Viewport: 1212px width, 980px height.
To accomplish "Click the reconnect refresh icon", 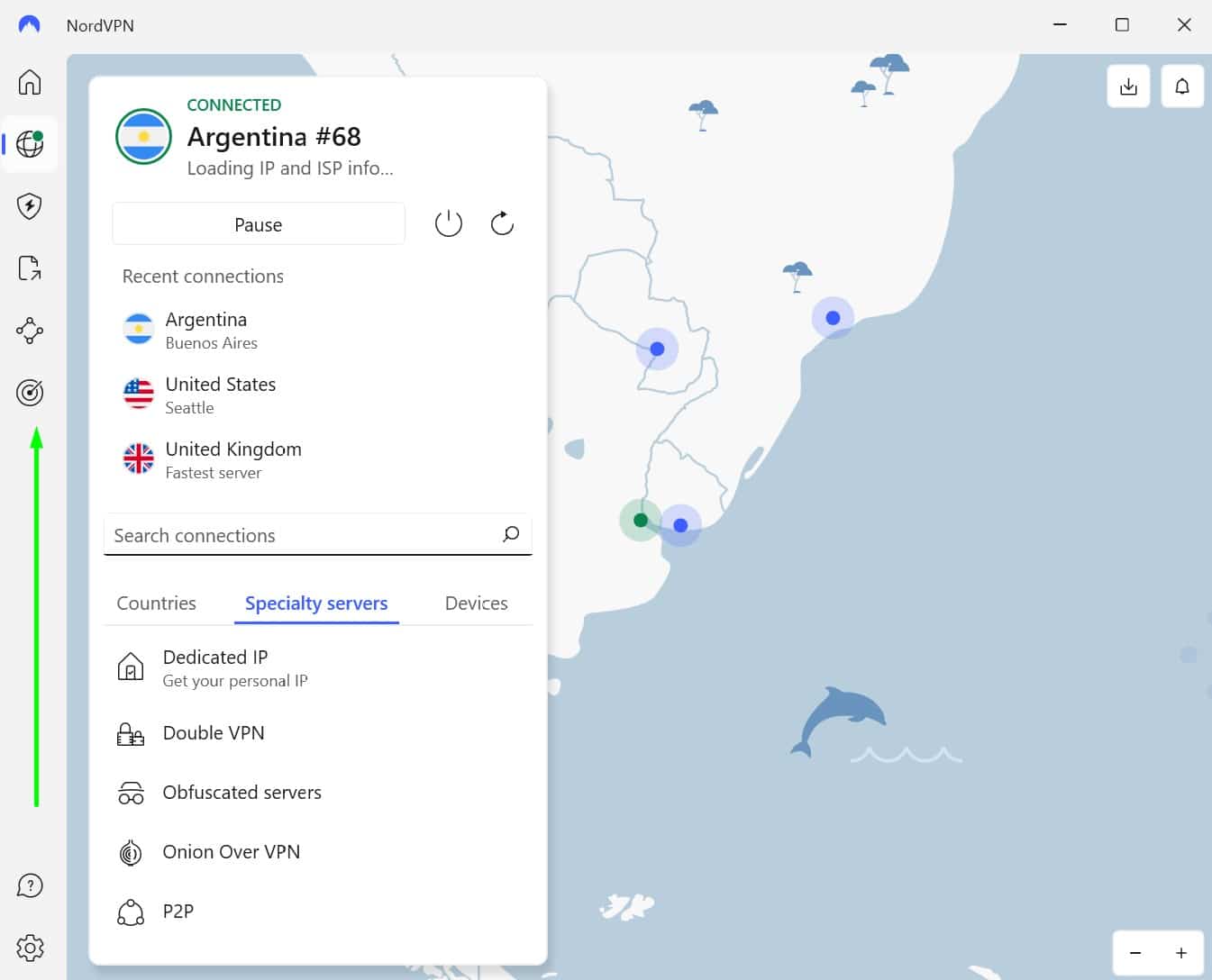I will 502,223.
